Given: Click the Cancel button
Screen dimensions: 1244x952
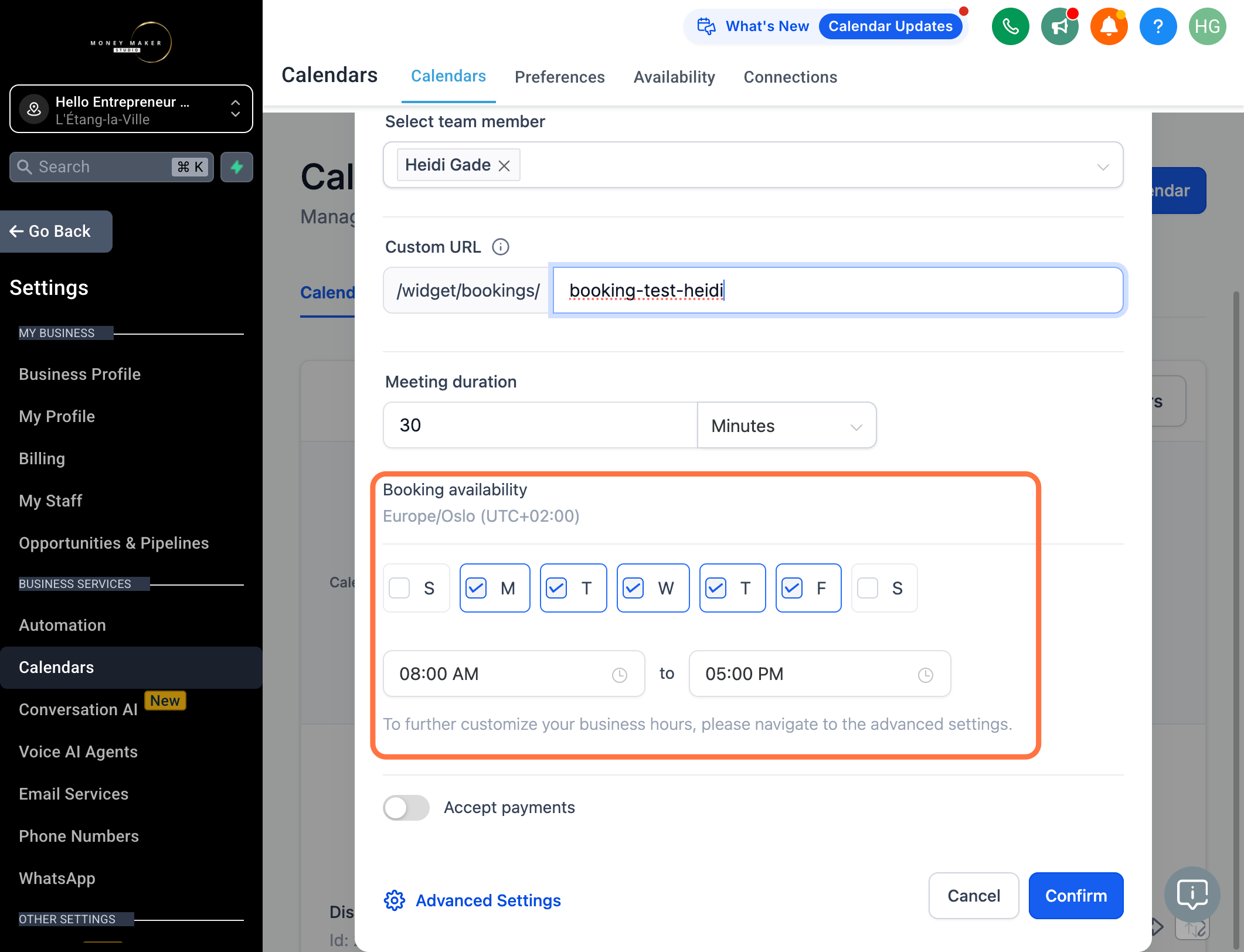Looking at the screenshot, I should point(974,896).
